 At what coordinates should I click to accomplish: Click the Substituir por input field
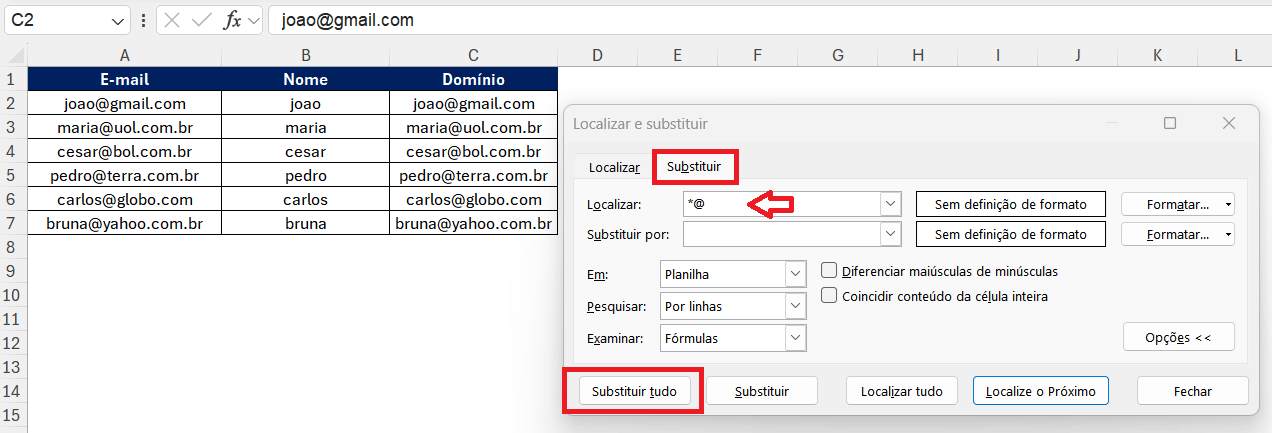click(780, 234)
